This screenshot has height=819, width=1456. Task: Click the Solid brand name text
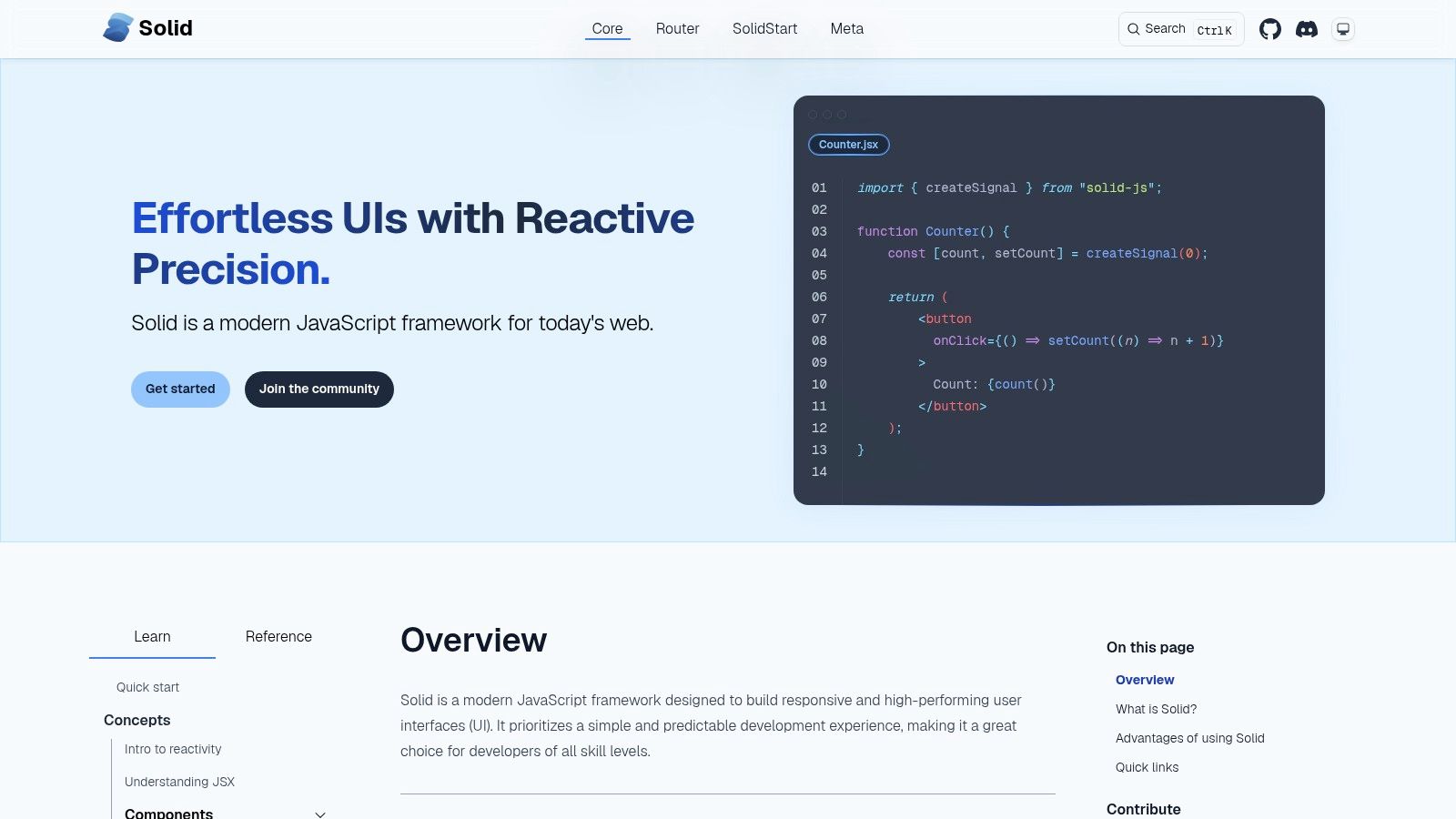pyautogui.click(x=166, y=28)
